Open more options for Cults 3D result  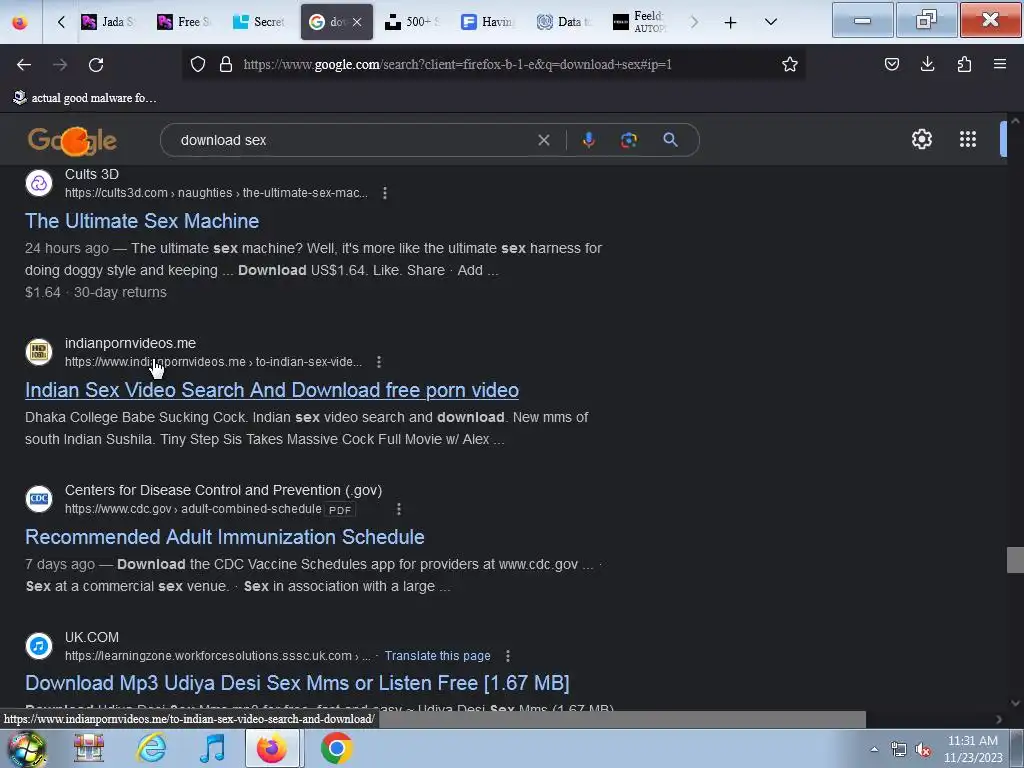(385, 193)
